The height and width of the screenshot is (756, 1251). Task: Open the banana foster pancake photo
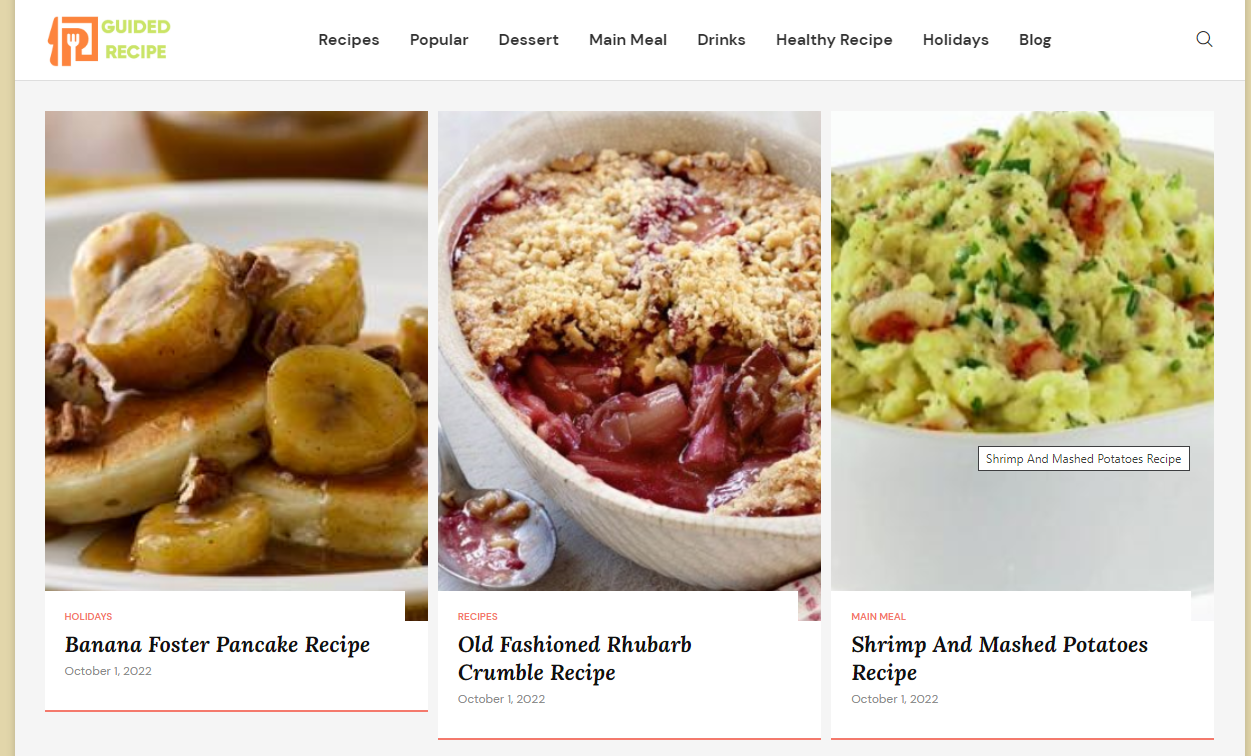pyautogui.click(x=236, y=350)
